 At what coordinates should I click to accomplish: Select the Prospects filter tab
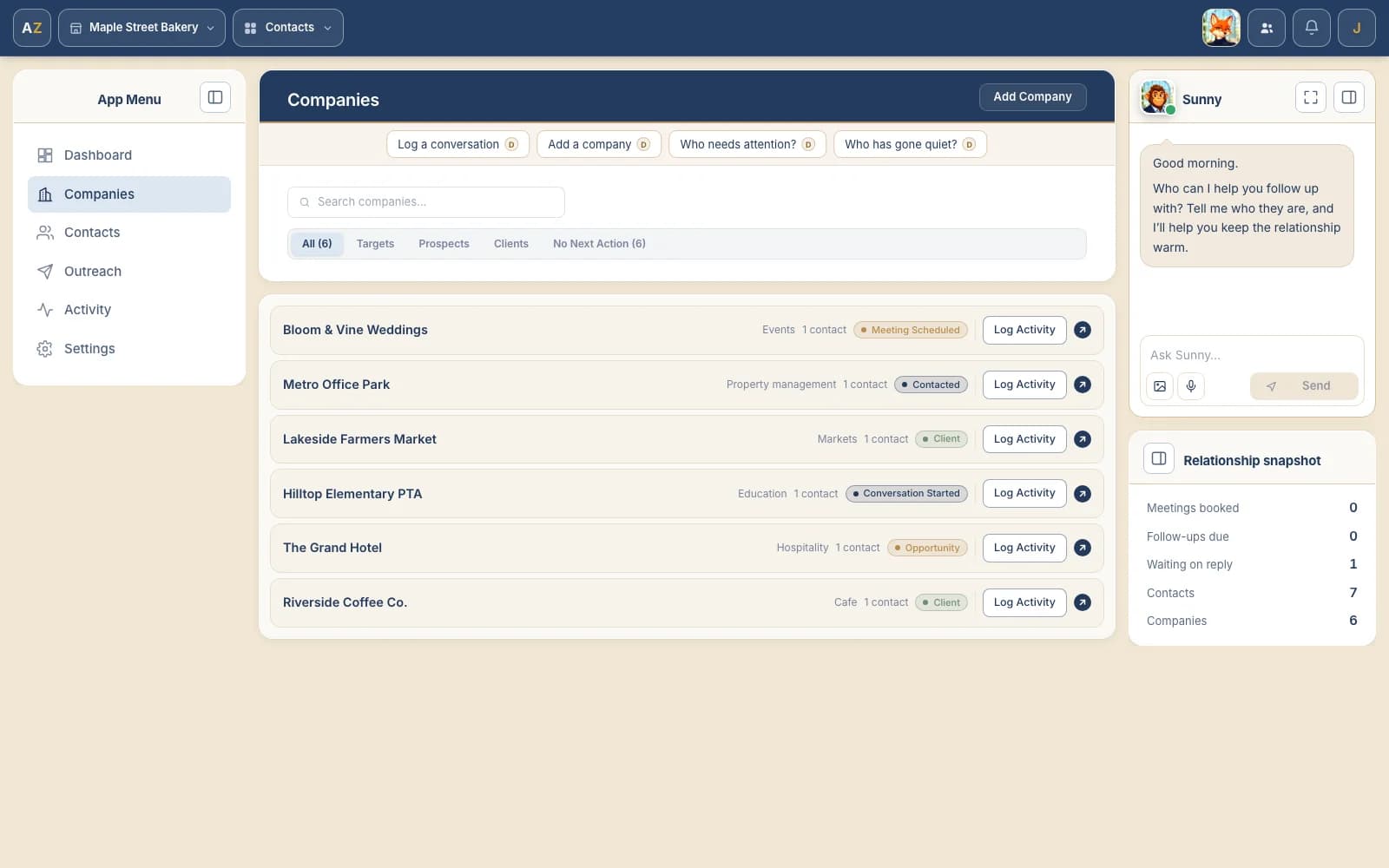point(444,244)
